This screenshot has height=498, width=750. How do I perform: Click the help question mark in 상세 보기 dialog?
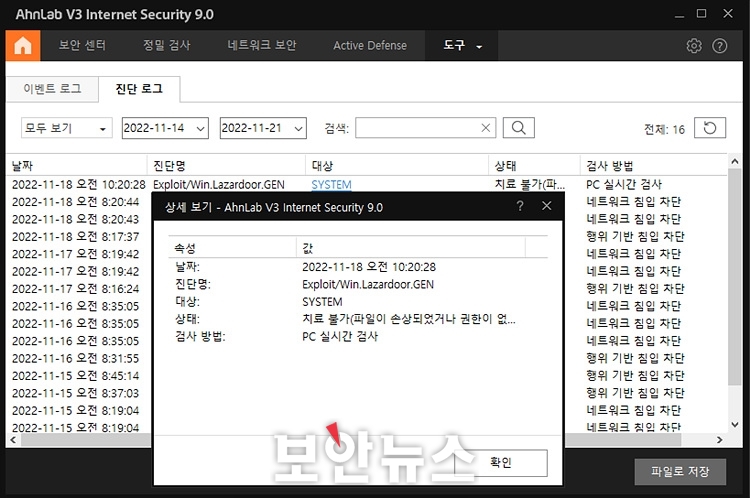[520, 206]
